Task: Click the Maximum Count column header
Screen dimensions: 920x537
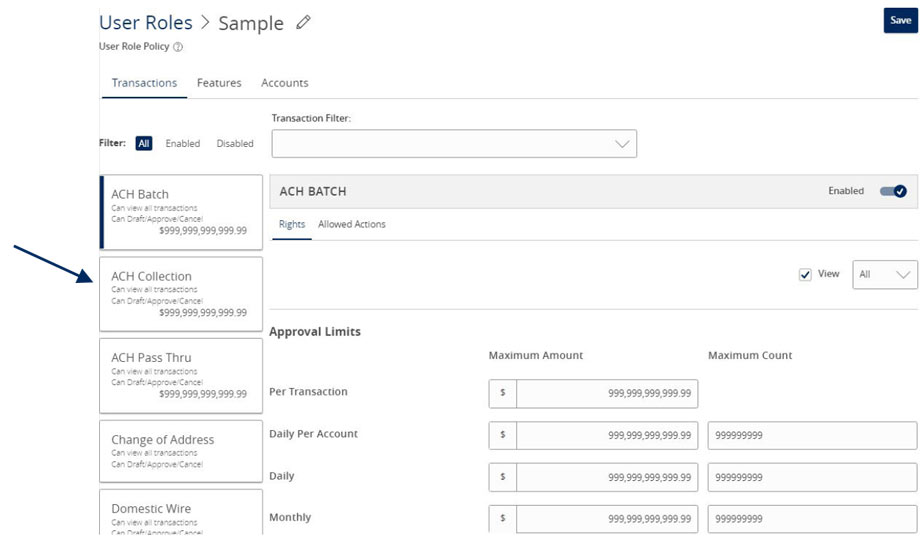Action: pos(750,356)
